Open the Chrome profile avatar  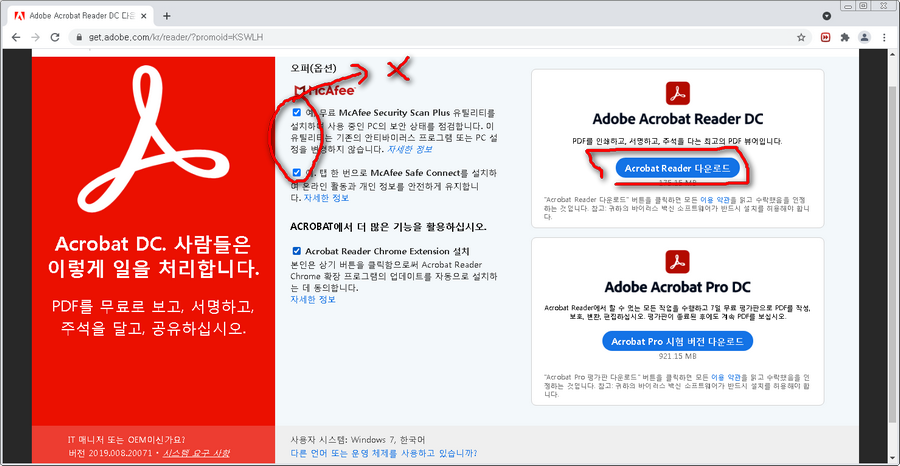(864, 37)
